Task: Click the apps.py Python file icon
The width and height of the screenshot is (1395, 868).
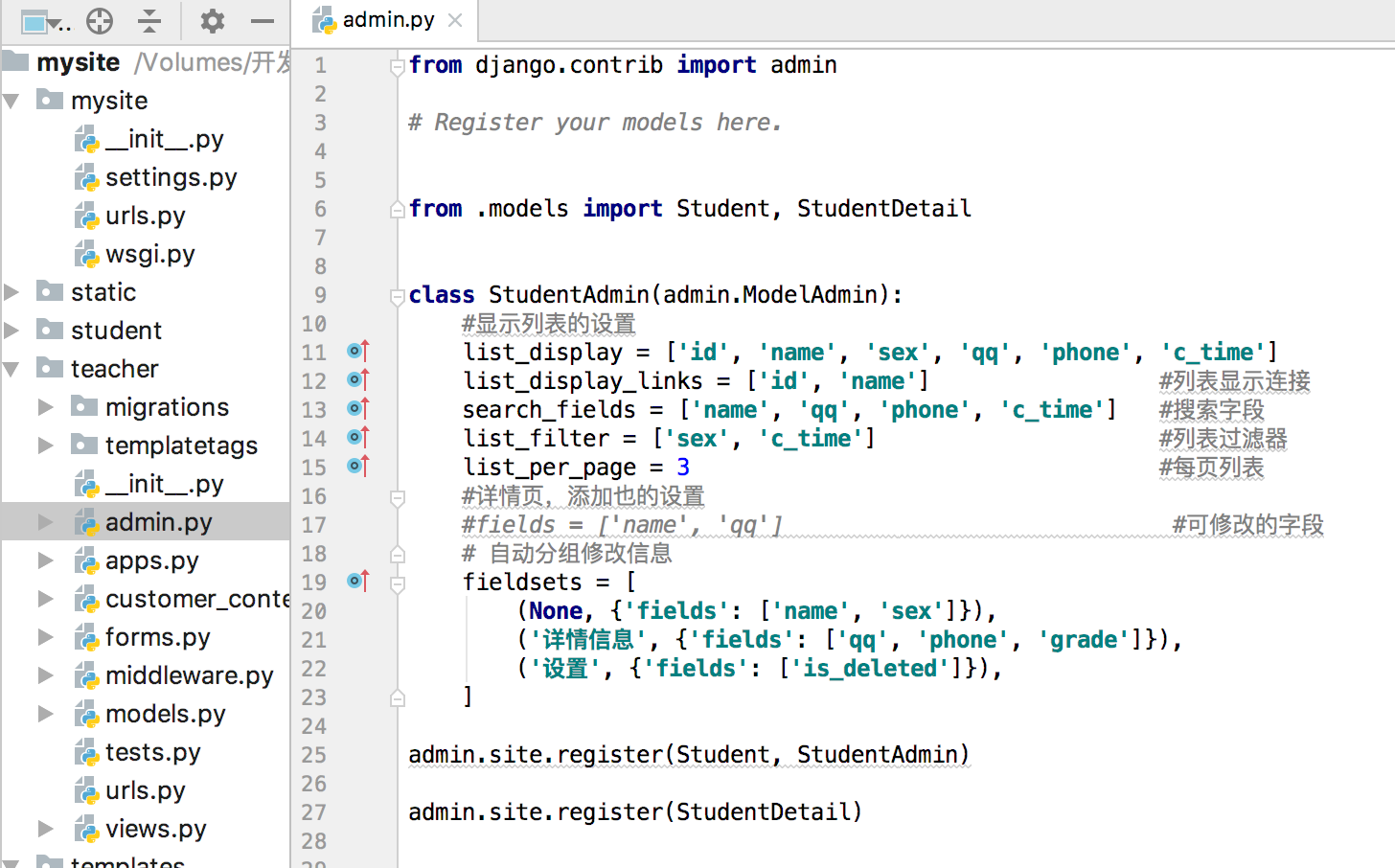Action: tap(86, 560)
